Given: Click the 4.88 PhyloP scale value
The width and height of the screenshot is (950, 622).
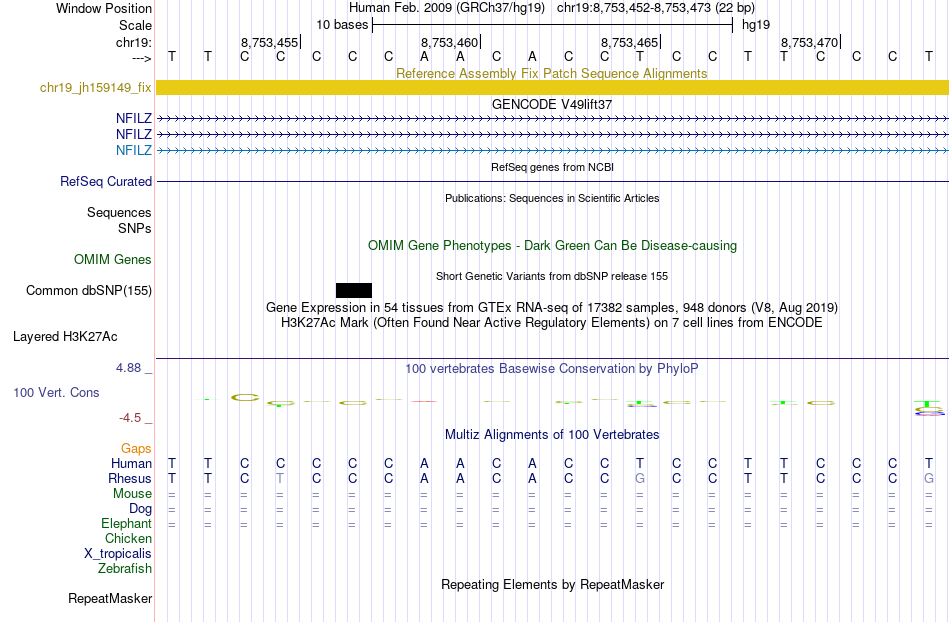Looking at the screenshot, I should click(x=128, y=368).
